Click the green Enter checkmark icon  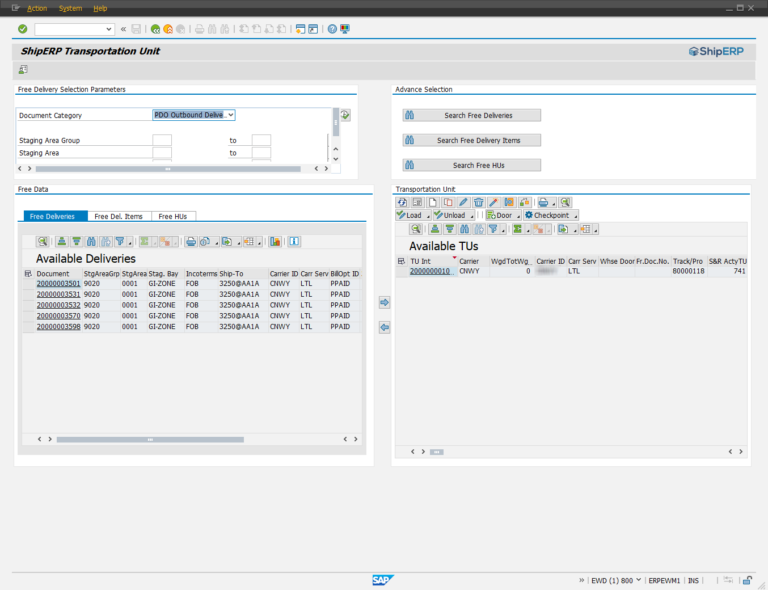pos(23,29)
